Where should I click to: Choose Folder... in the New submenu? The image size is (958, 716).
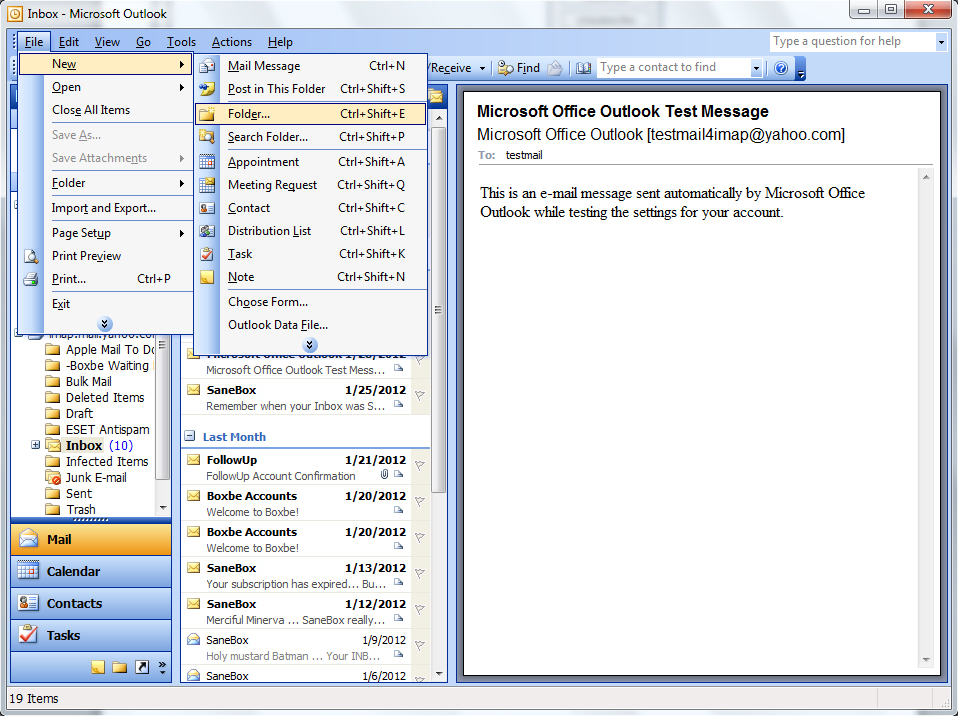(311, 114)
